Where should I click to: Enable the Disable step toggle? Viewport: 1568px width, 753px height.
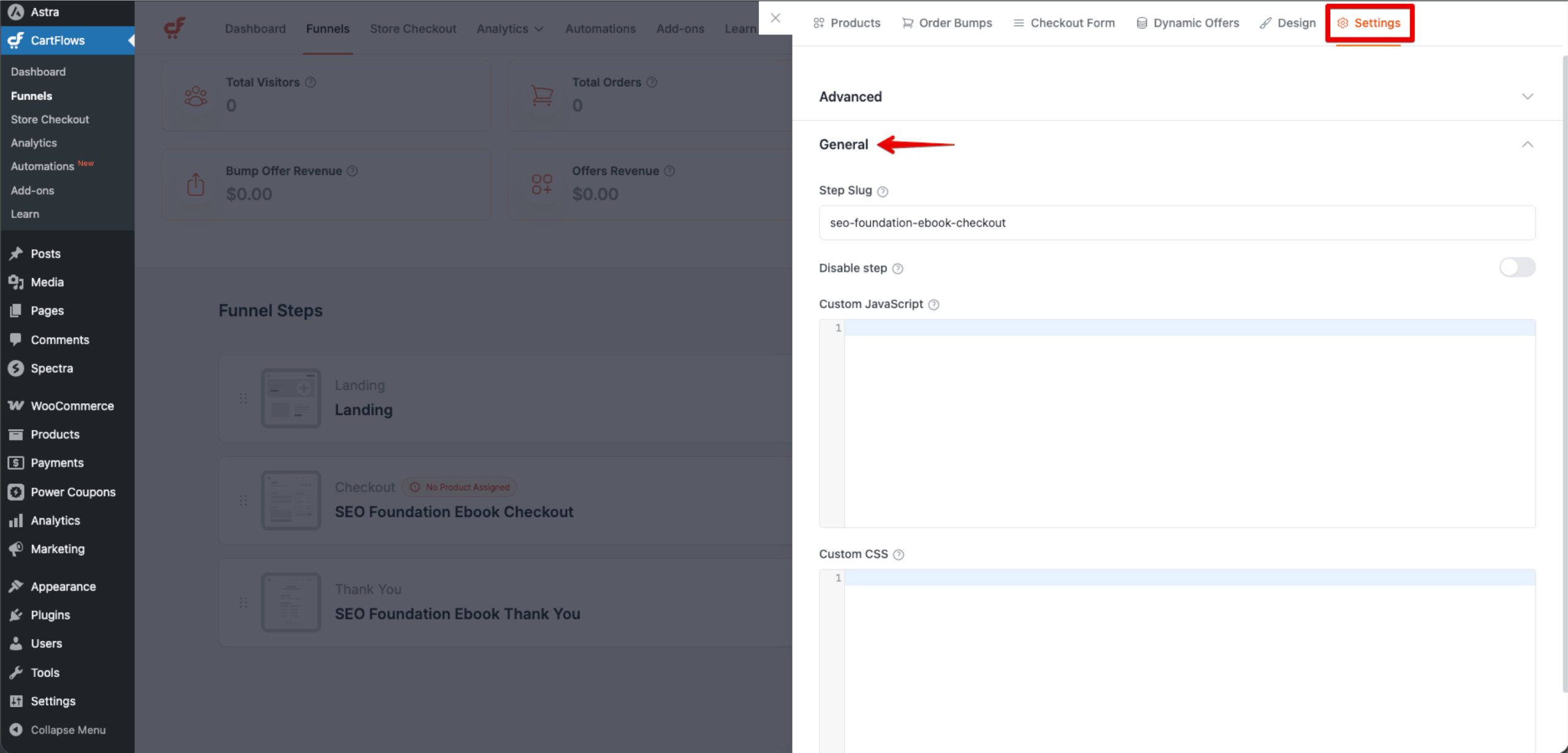coord(1517,268)
